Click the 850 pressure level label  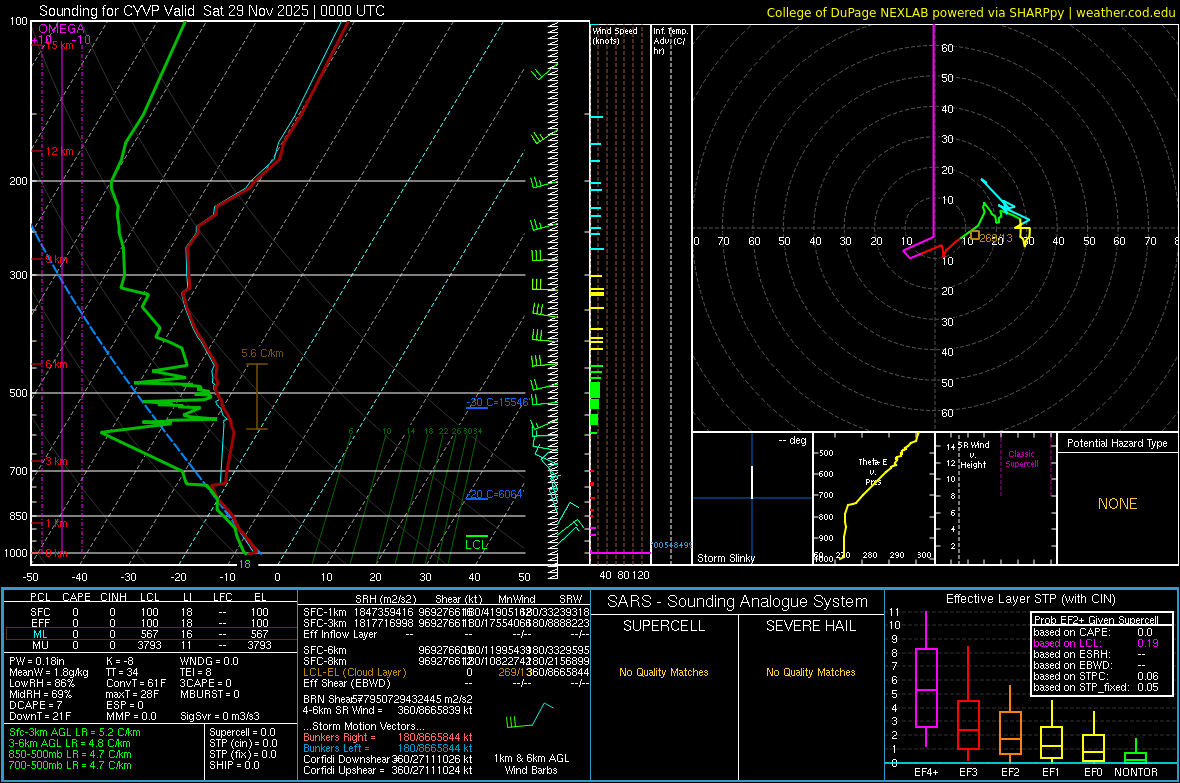click(18, 516)
